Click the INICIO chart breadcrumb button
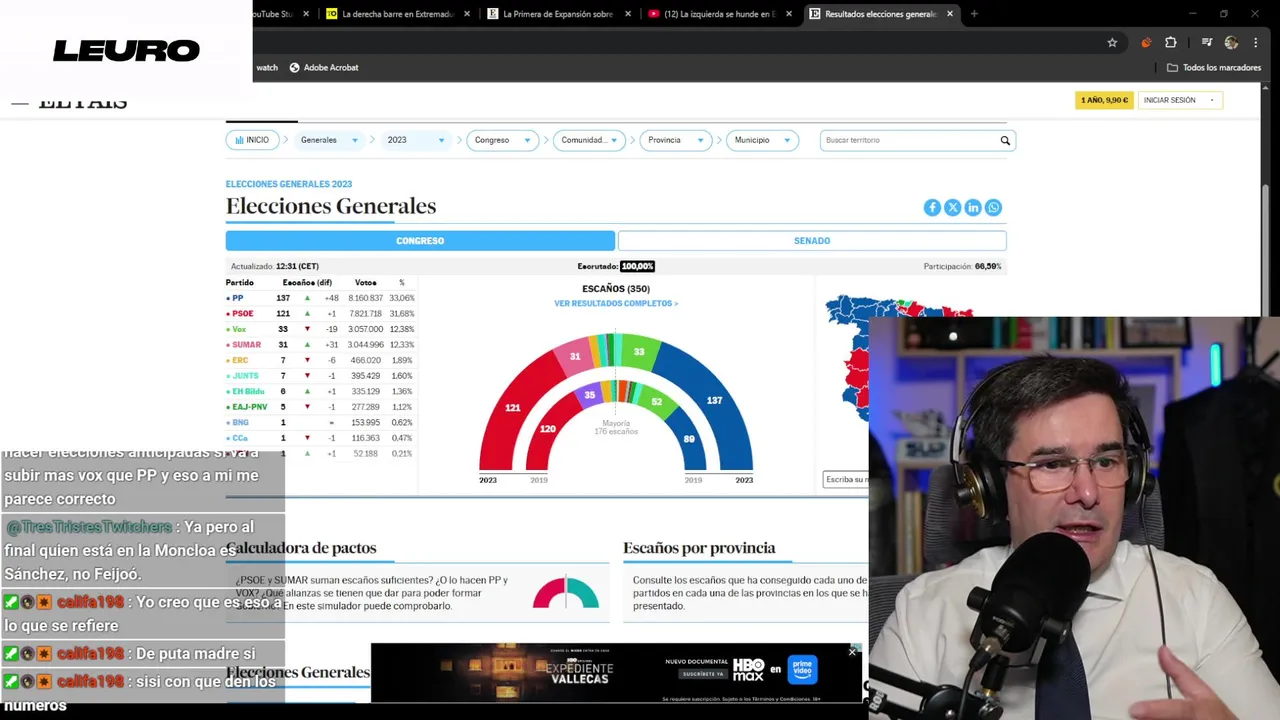This screenshot has width=1280, height=720. click(x=251, y=140)
